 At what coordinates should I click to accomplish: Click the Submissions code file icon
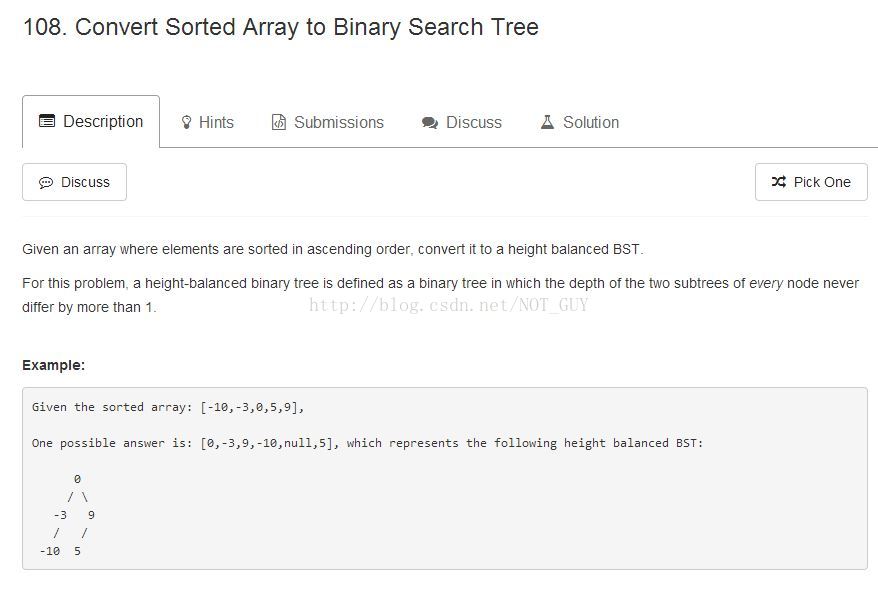click(278, 122)
